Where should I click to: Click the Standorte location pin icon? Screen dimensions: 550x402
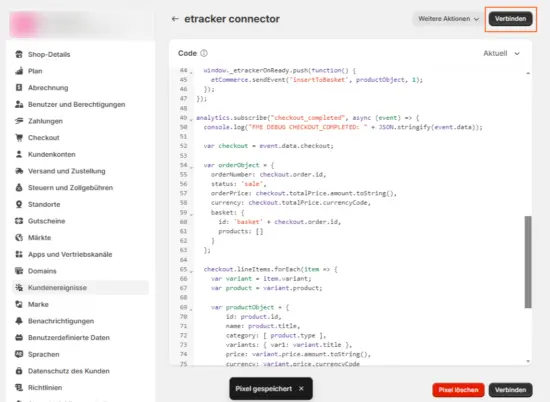[x=19, y=204]
